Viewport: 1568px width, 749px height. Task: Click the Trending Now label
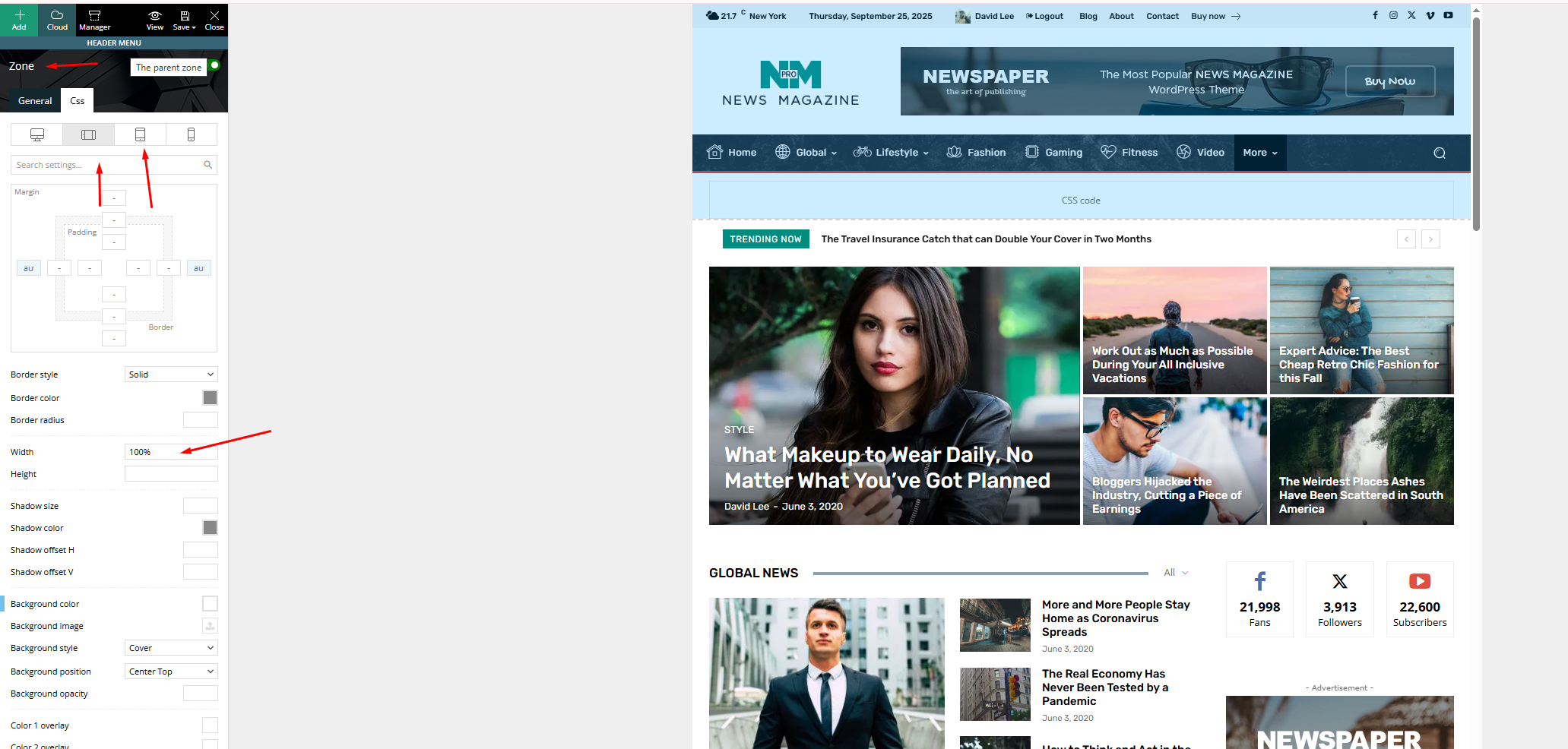click(765, 239)
